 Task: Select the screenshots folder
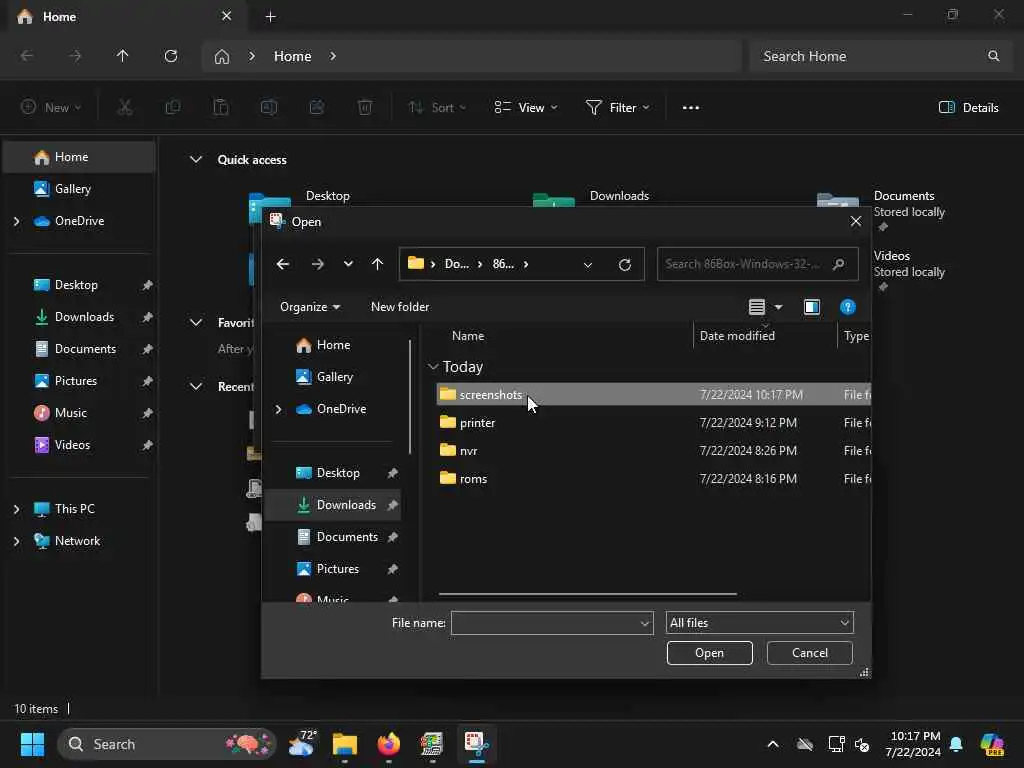tap(653, 394)
